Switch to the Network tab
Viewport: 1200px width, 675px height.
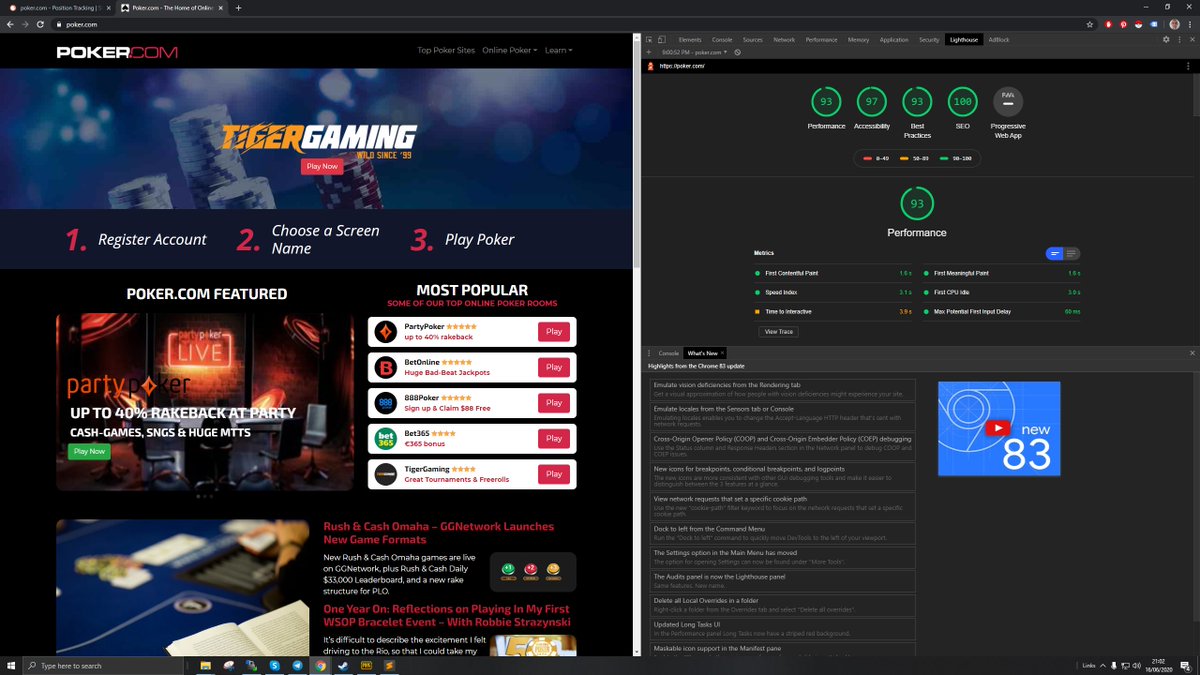coord(784,40)
